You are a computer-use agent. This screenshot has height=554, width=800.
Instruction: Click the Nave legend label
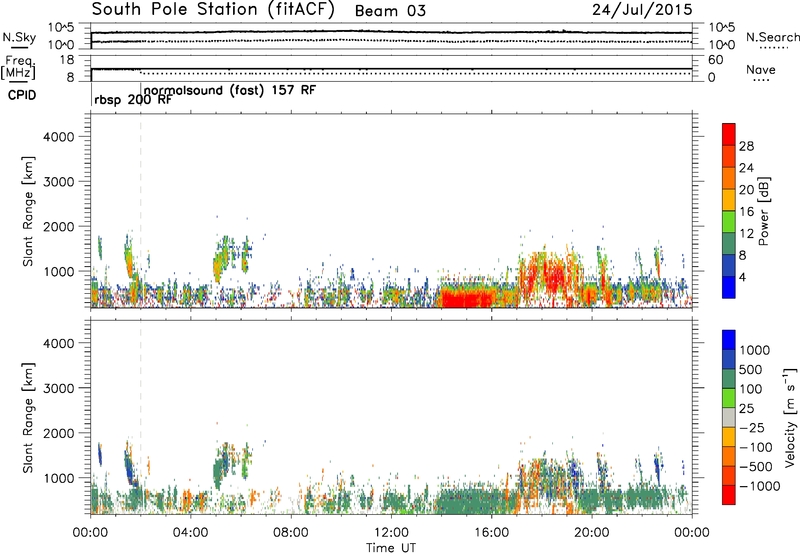[761, 69]
